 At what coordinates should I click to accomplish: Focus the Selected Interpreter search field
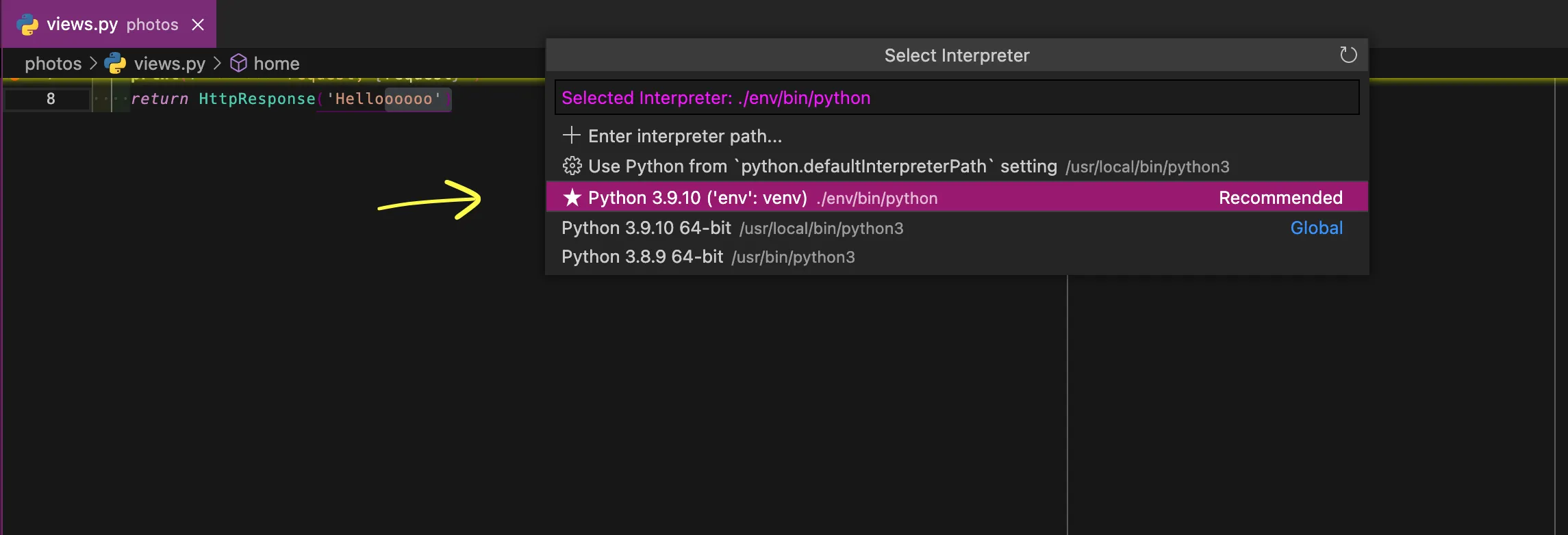[957, 98]
